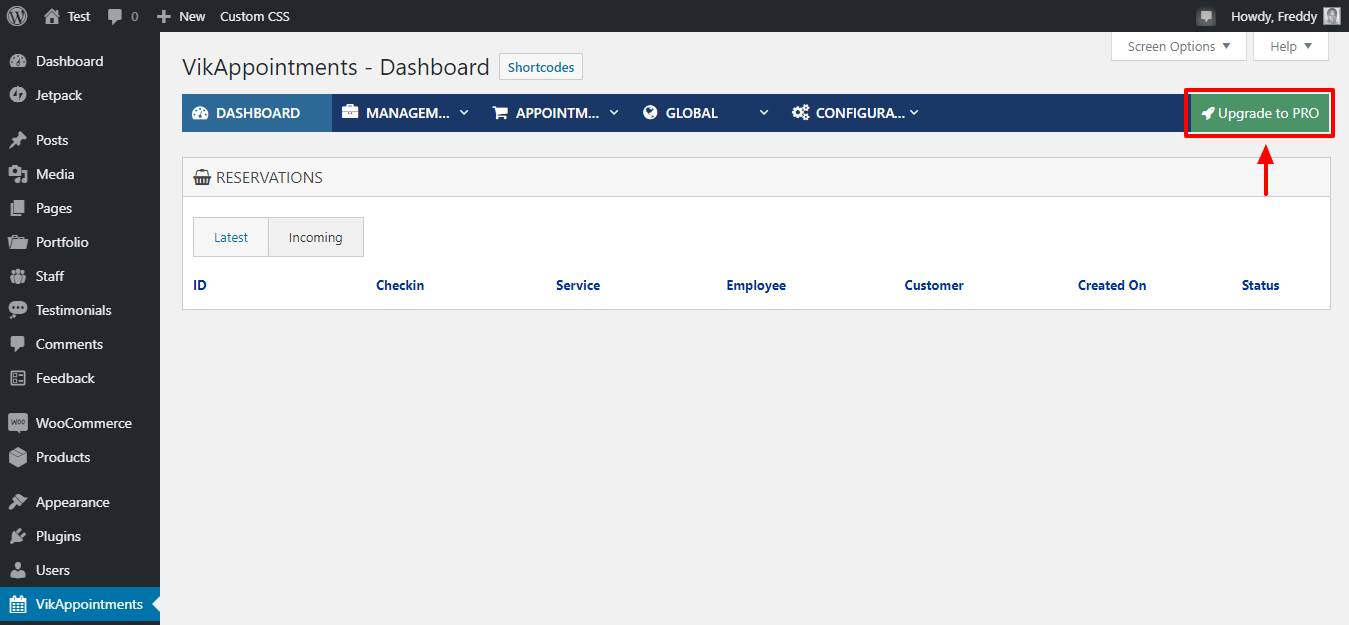
Task: Click the Pages icon in sidebar
Action: [x=18, y=208]
